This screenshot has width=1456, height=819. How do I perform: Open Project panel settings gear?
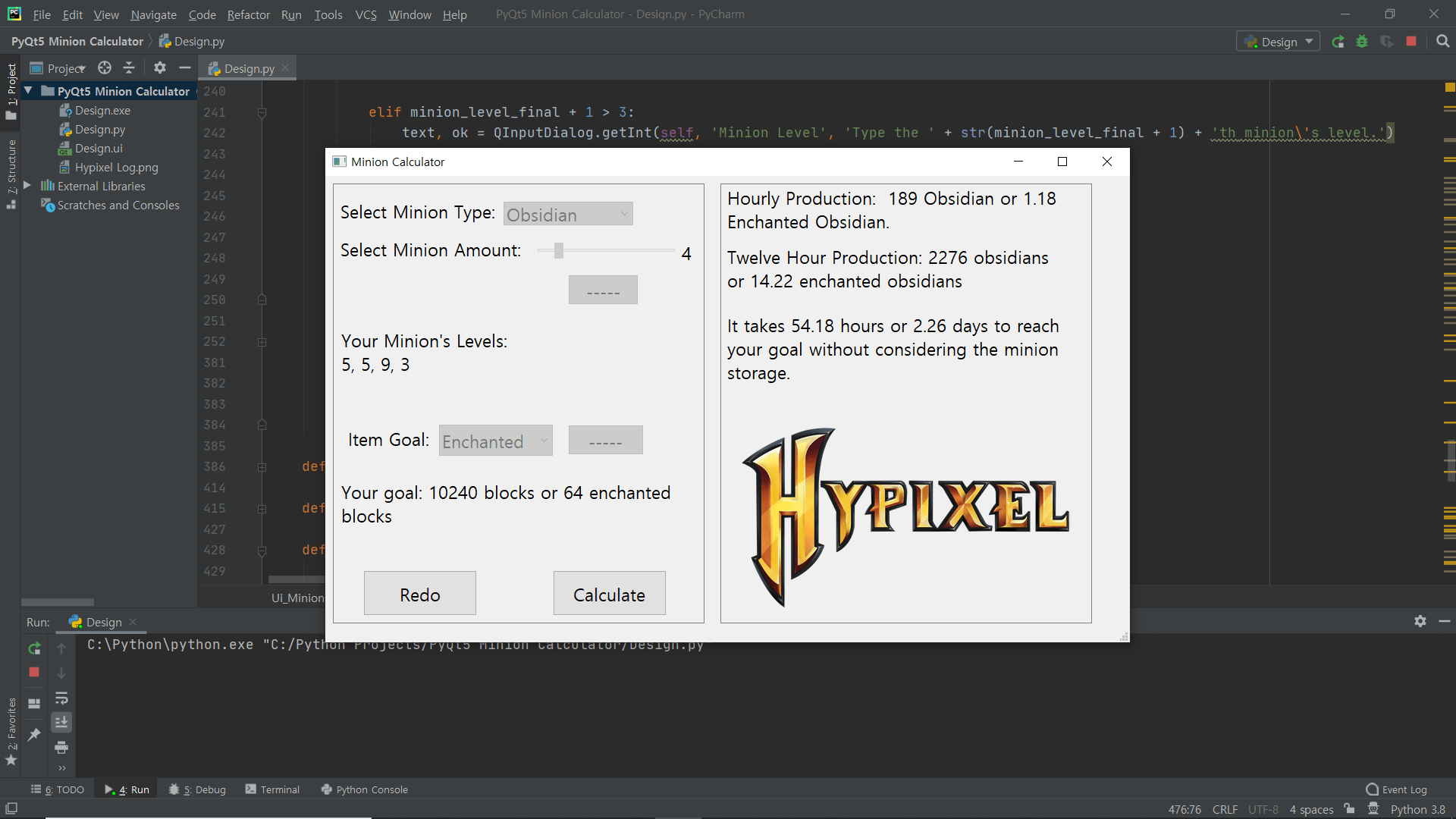(159, 68)
